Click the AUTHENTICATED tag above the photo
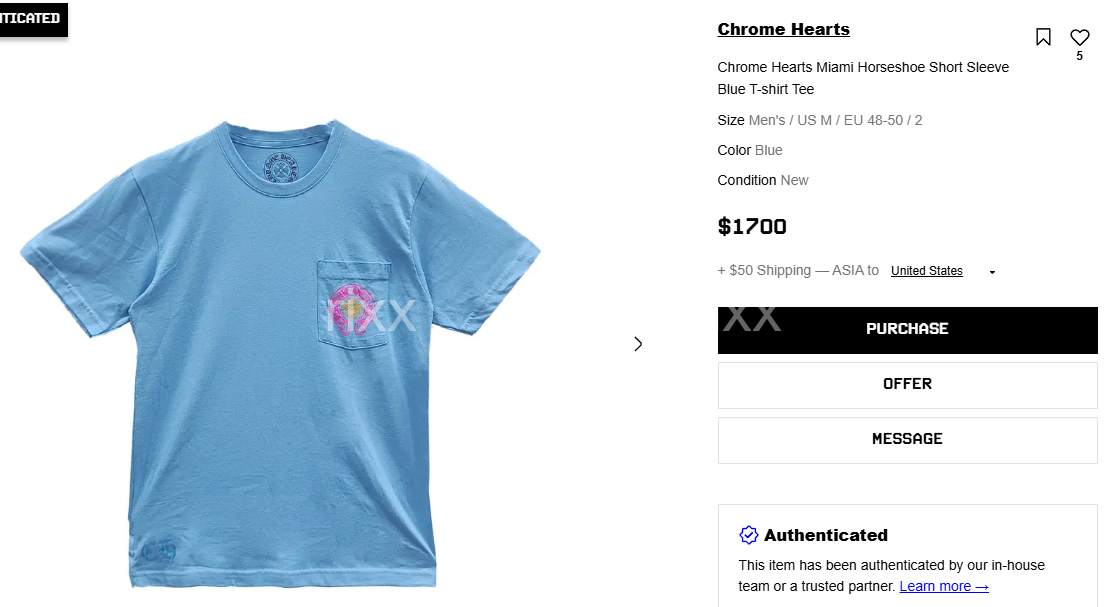This screenshot has width=1106, height=607. 30,18
